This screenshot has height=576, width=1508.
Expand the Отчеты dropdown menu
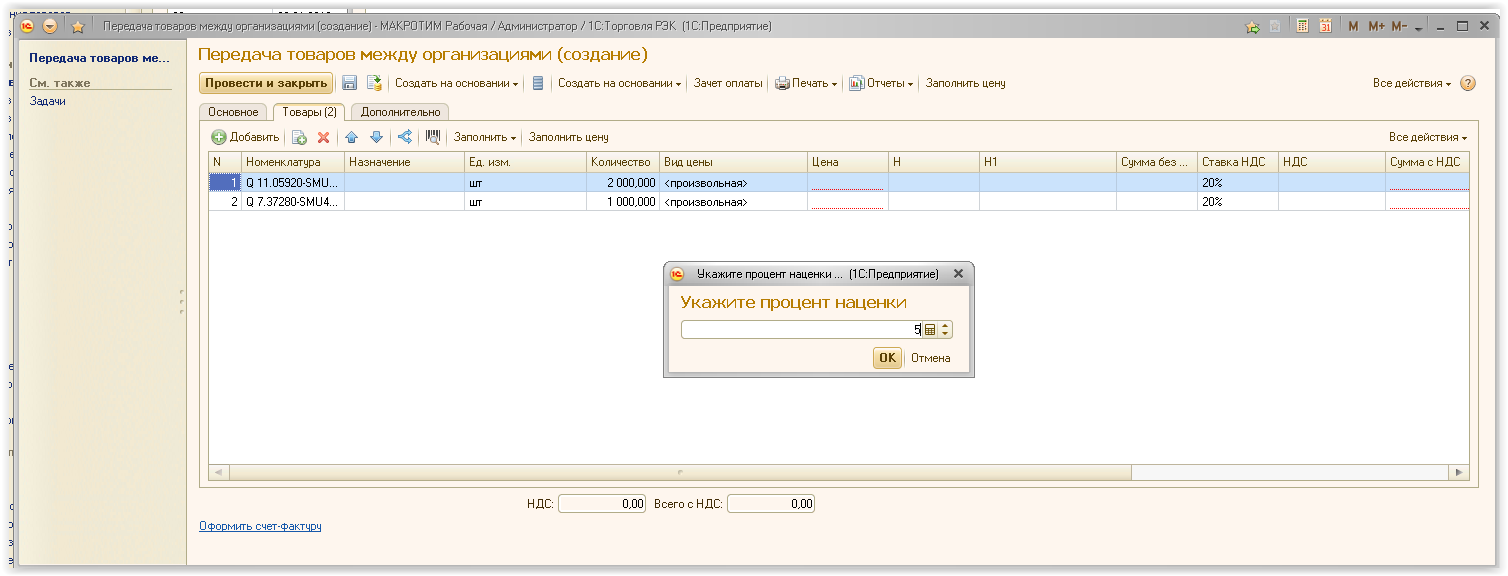tap(881, 84)
